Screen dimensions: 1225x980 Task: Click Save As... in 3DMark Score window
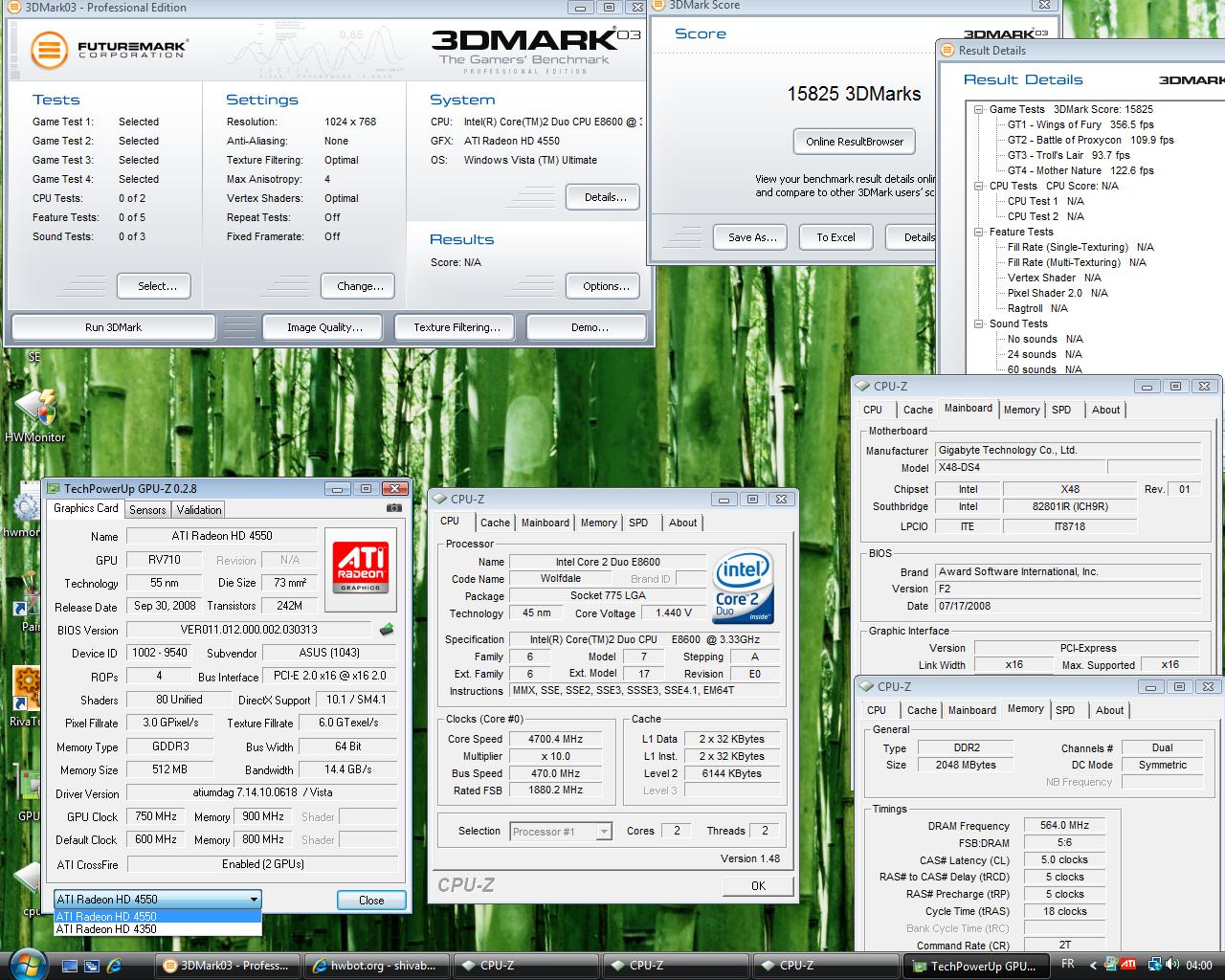click(x=752, y=237)
